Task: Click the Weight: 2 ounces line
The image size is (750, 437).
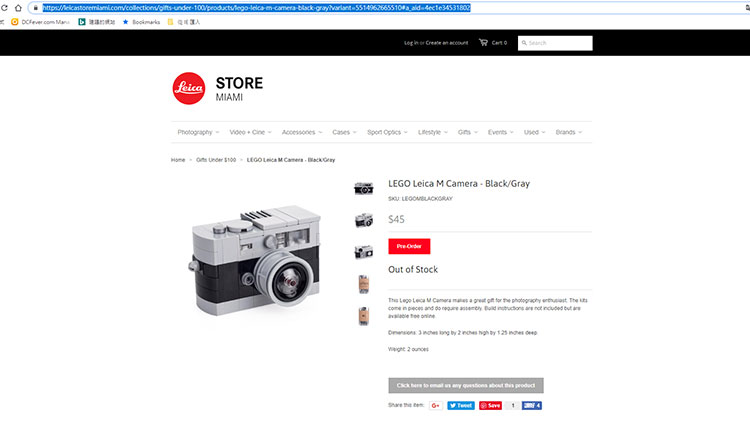Action: click(408, 350)
